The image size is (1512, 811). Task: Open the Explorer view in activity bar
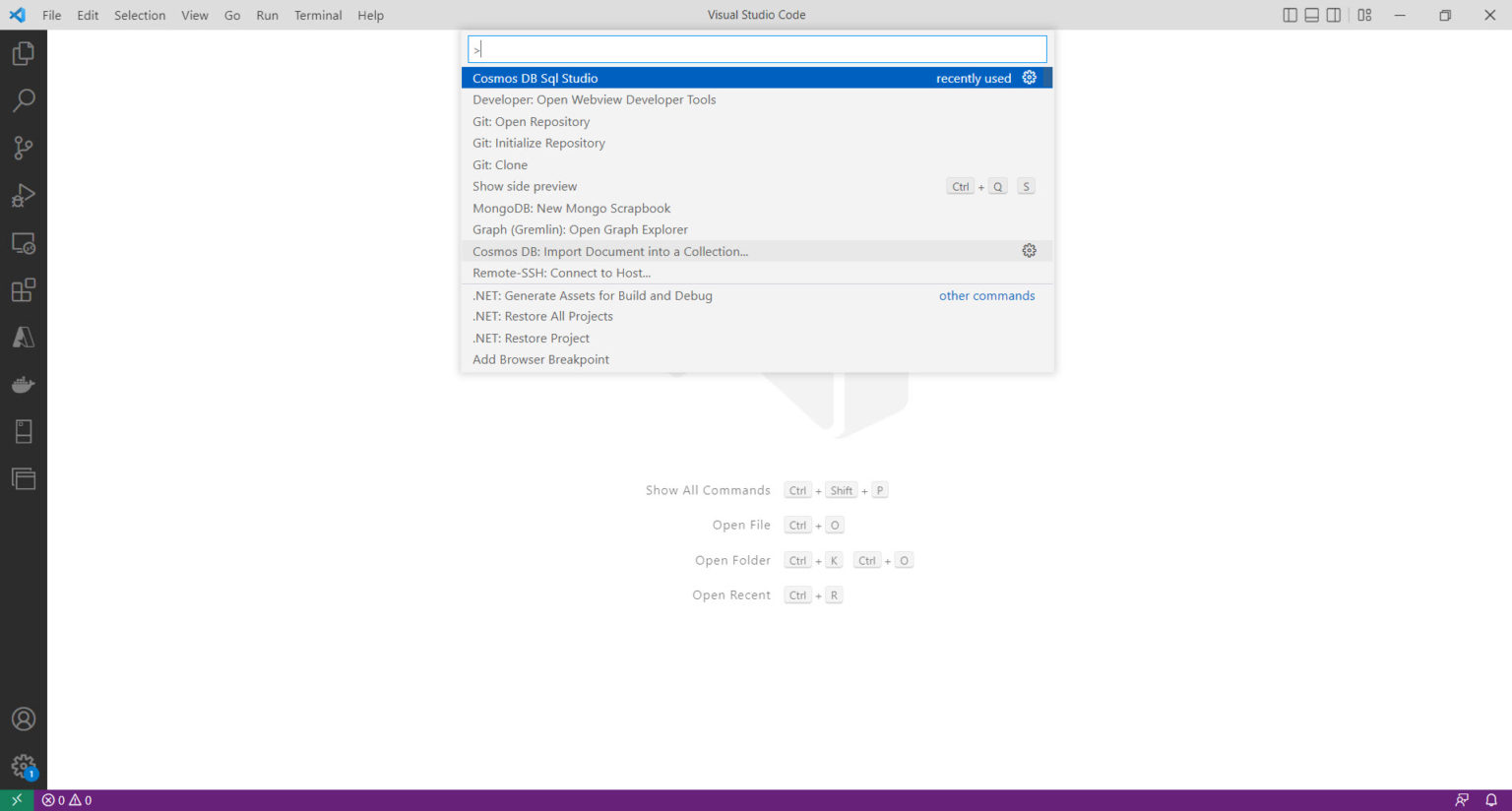[24, 53]
